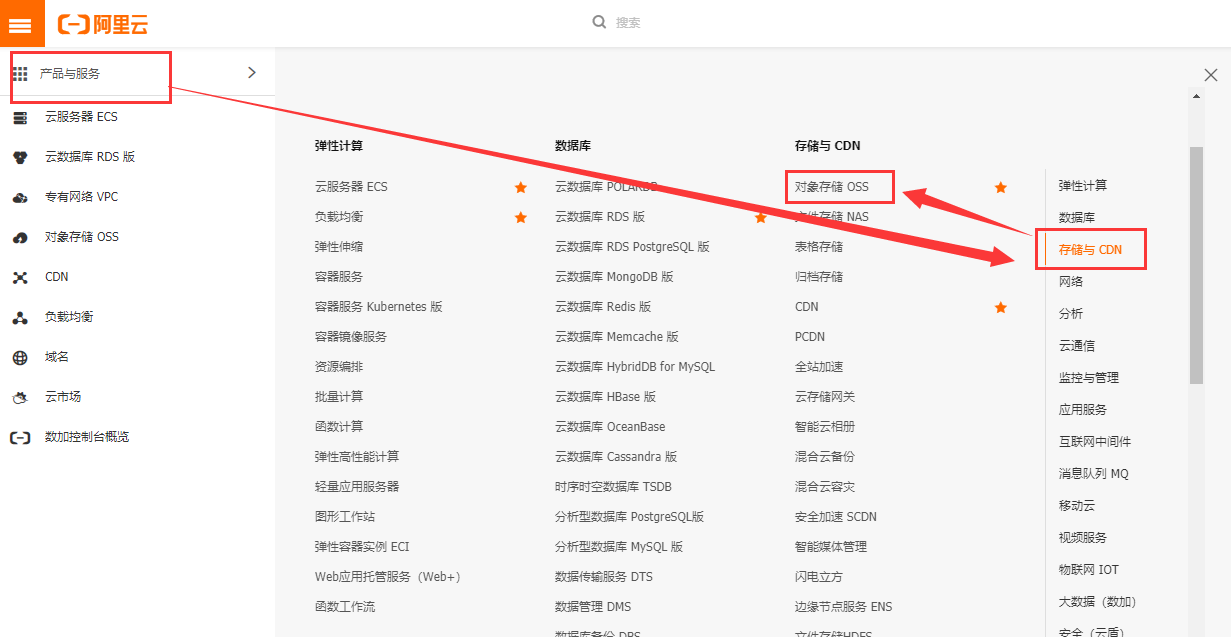Open the 产品与服务 grid menu
The width and height of the screenshot is (1231, 637).
[20, 74]
